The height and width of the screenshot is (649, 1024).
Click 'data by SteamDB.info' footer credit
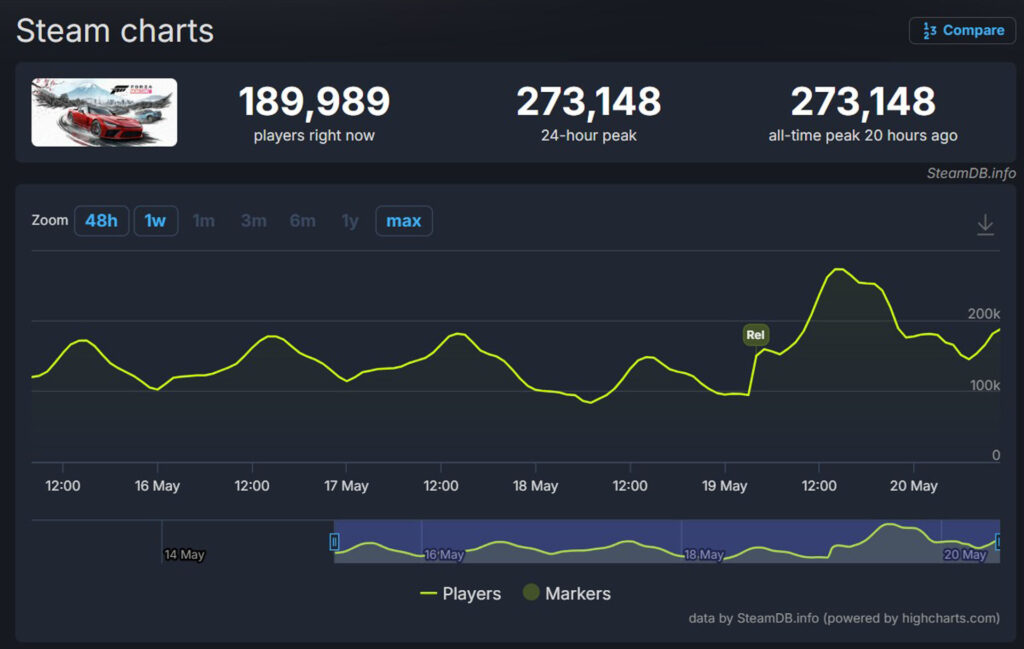pyautogui.click(x=844, y=618)
